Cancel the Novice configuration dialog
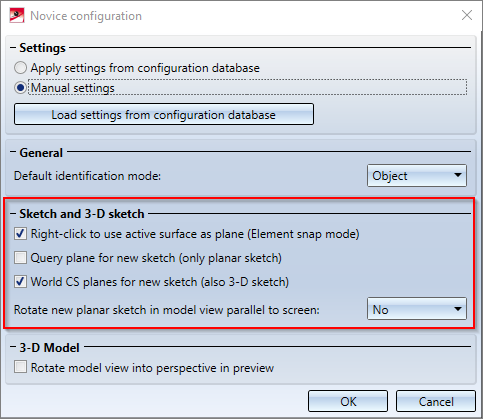 436,401
